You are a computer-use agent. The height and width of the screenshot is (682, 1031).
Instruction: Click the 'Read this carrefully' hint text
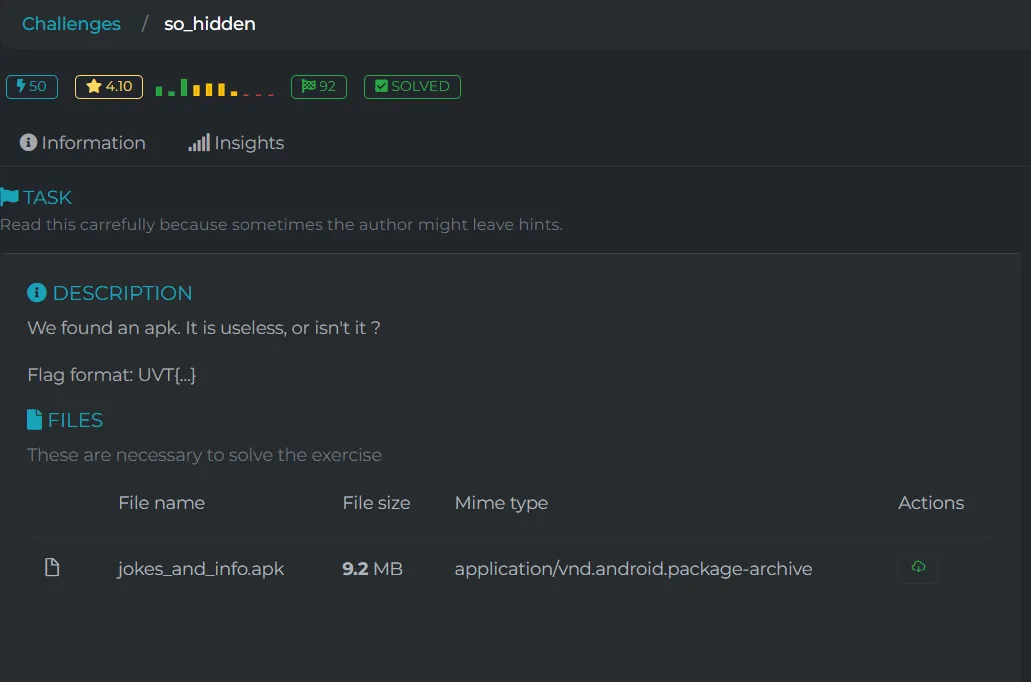pos(281,224)
